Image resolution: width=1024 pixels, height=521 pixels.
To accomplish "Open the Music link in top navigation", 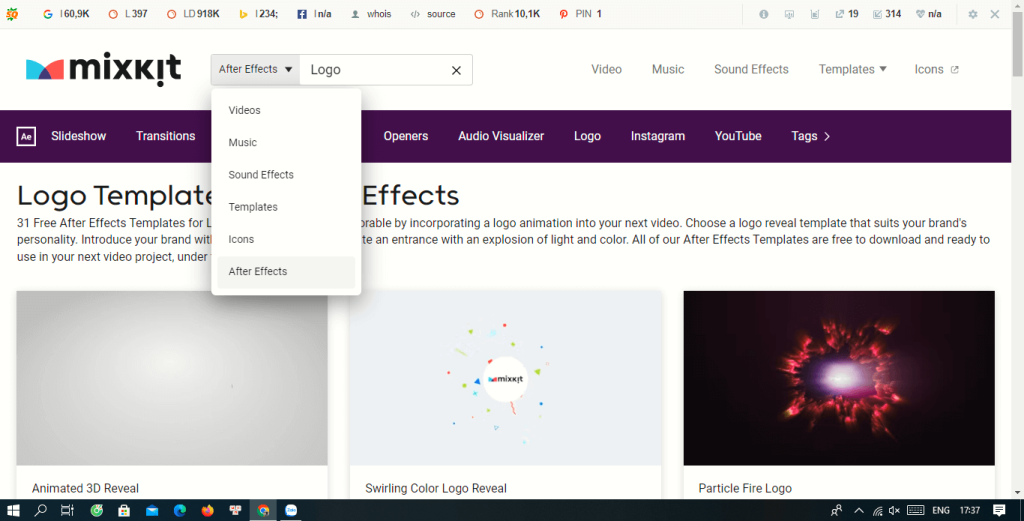I will pyautogui.click(x=667, y=69).
